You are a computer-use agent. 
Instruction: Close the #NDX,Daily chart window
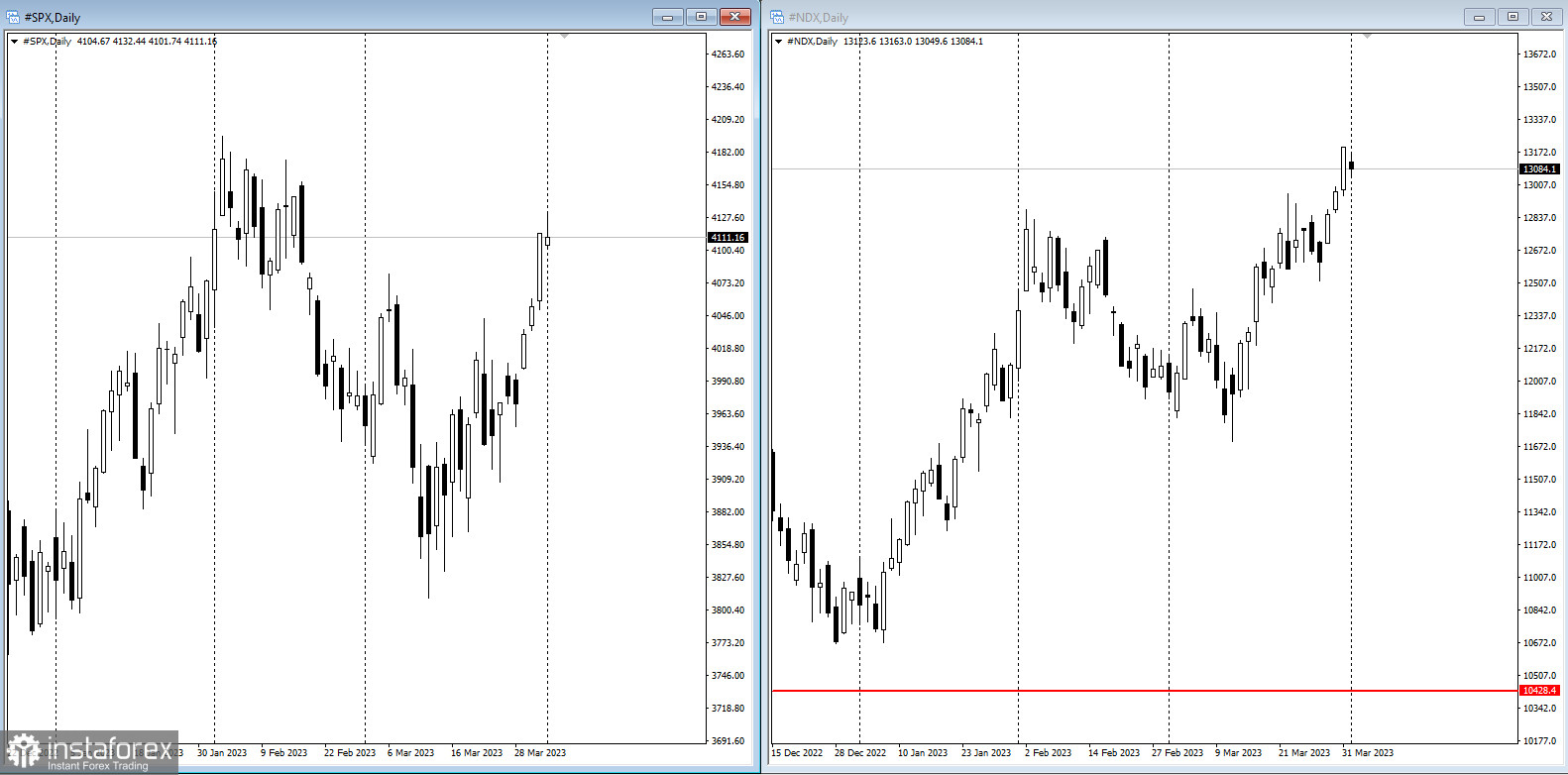pyautogui.click(x=1546, y=17)
